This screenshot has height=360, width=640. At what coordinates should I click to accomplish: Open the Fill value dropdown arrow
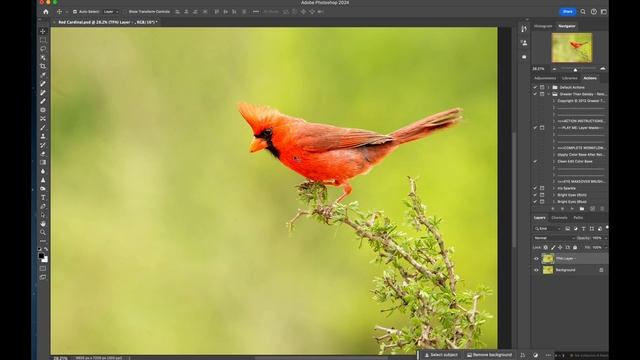[606, 247]
